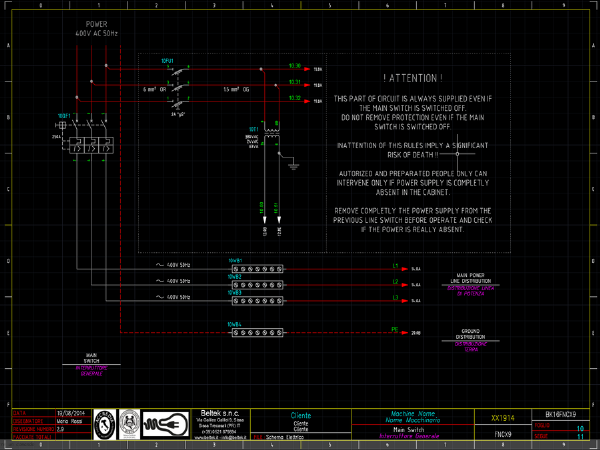Click the sine wave symbol on the L3 line
The height and width of the screenshot is (450, 600).
pos(160,297)
